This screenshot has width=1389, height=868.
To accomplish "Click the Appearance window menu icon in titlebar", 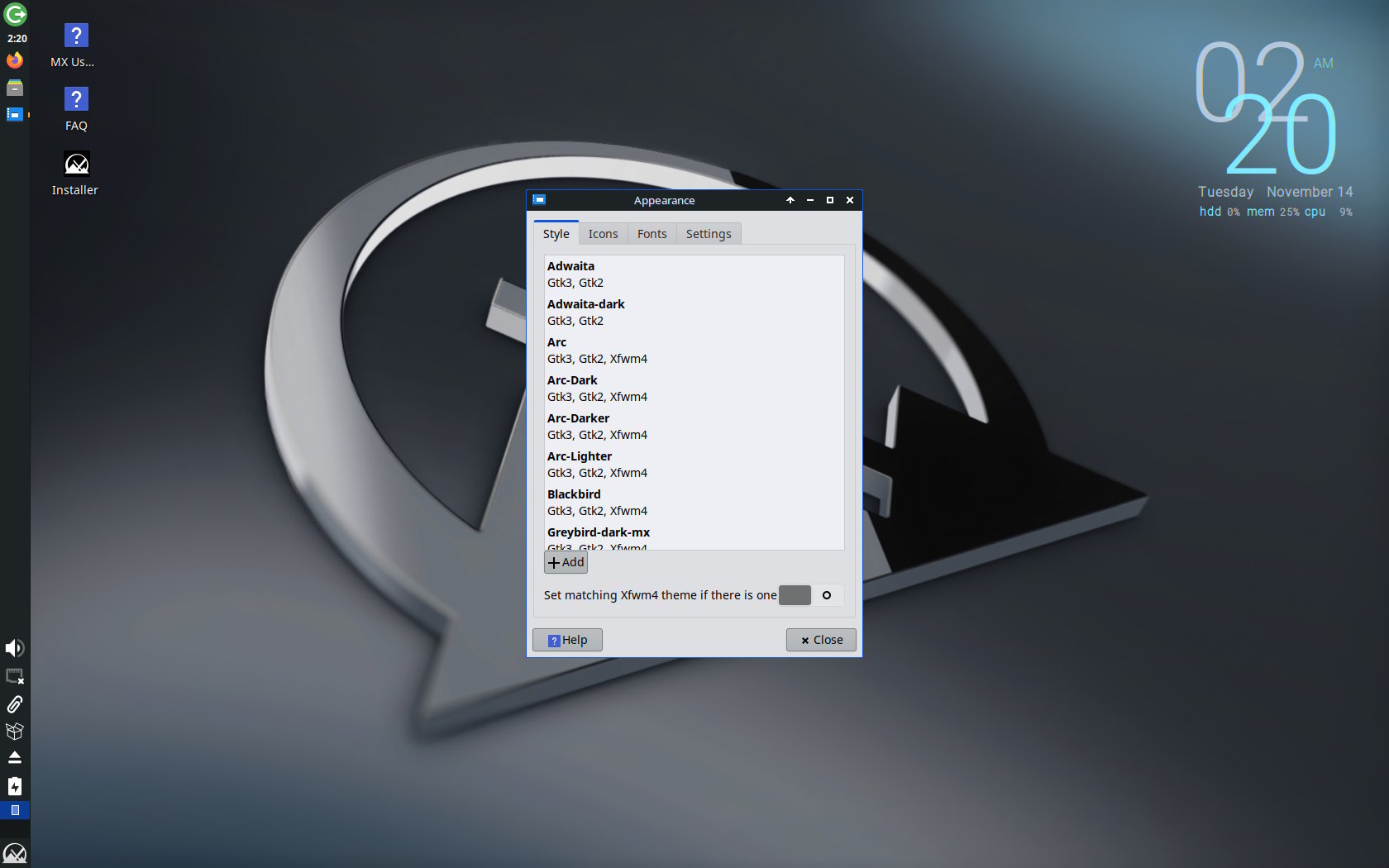I will point(539,200).
